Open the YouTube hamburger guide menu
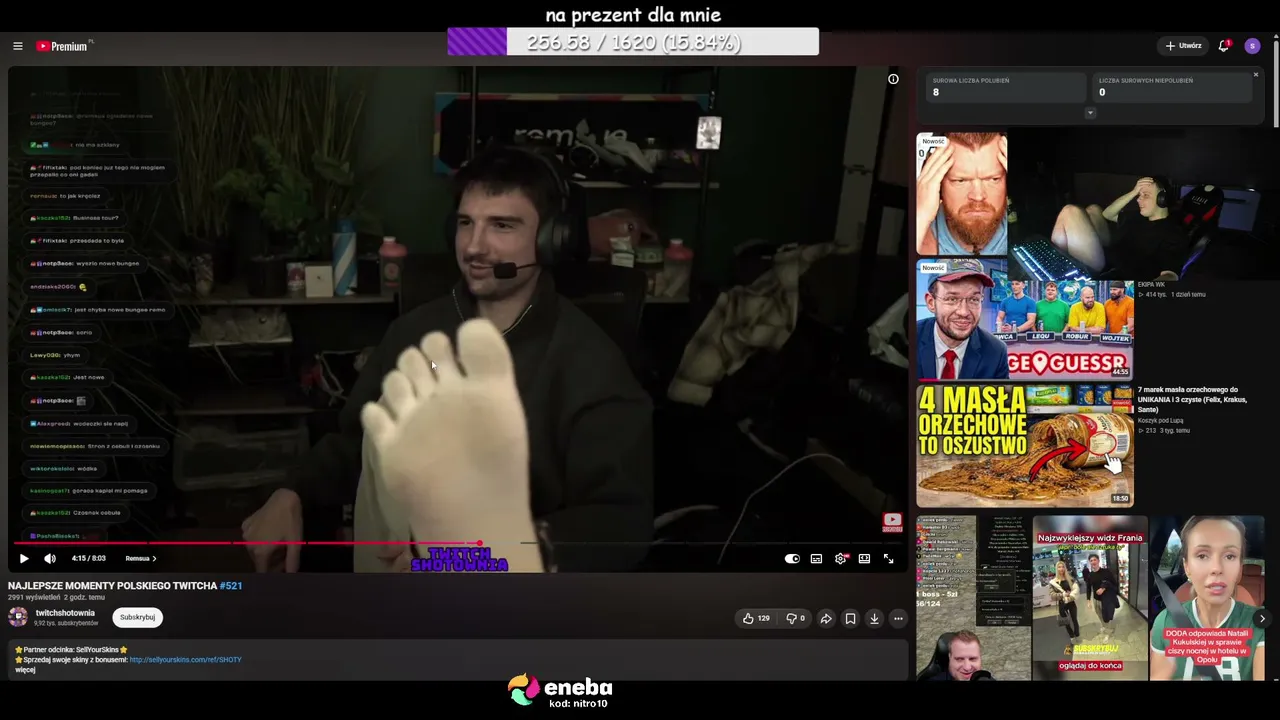This screenshot has height=720, width=1280. click(x=17, y=46)
